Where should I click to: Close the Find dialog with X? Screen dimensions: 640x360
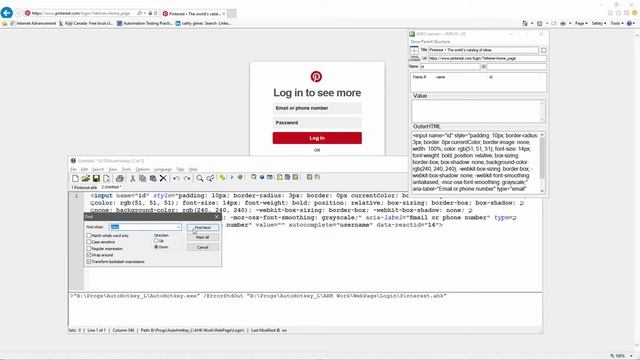217,217
